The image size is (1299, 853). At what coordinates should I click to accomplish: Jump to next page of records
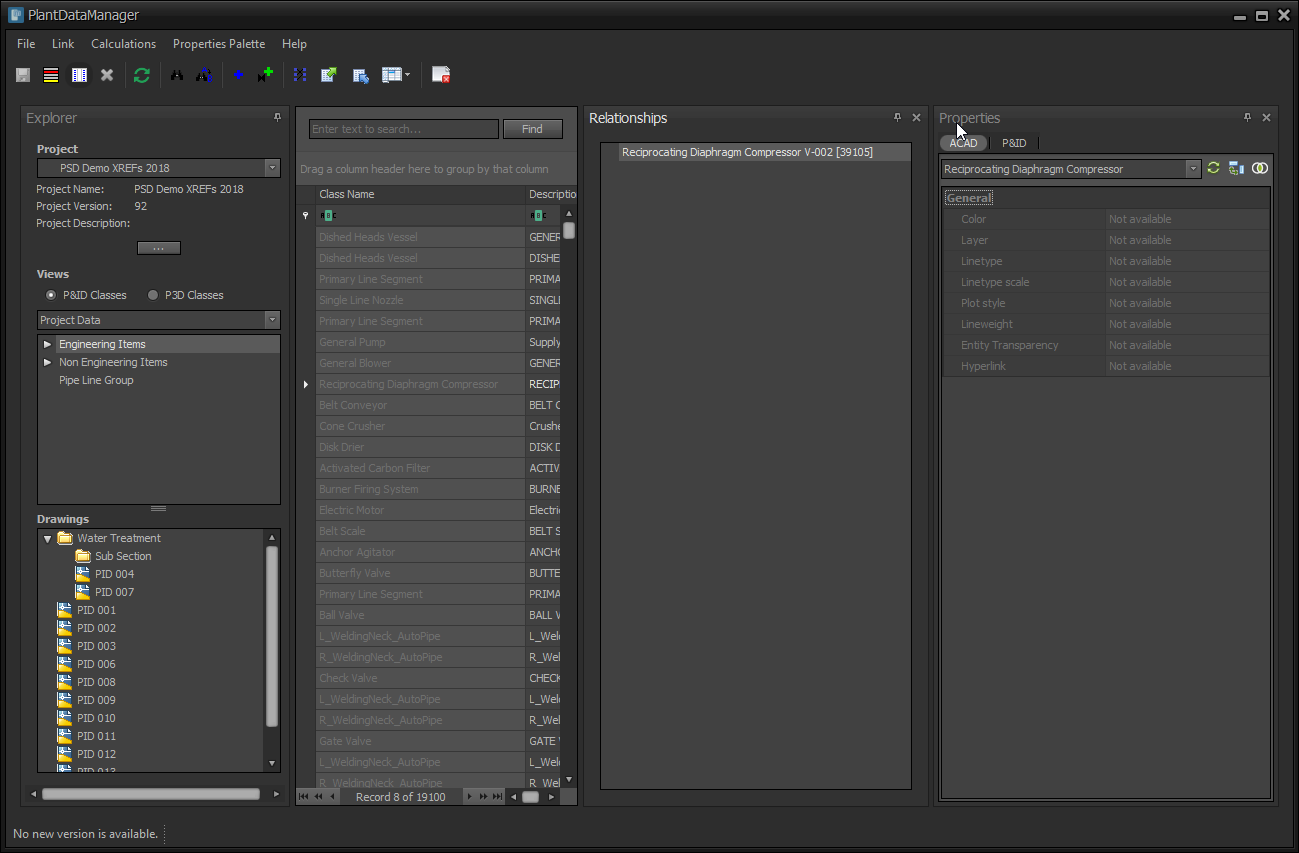click(x=483, y=797)
